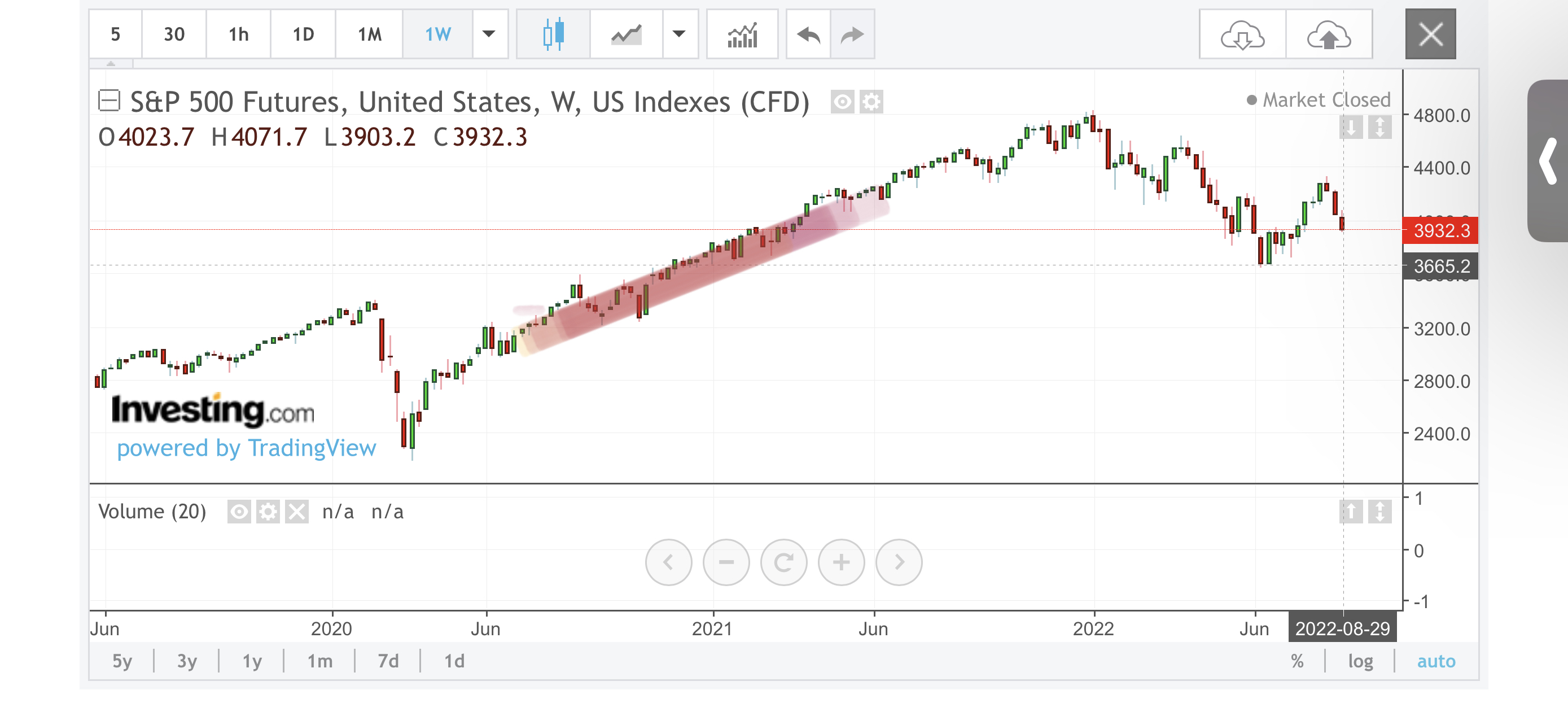Select the candlestick chart style icon
Viewport: 1568px width, 725px height.
[553, 34]
